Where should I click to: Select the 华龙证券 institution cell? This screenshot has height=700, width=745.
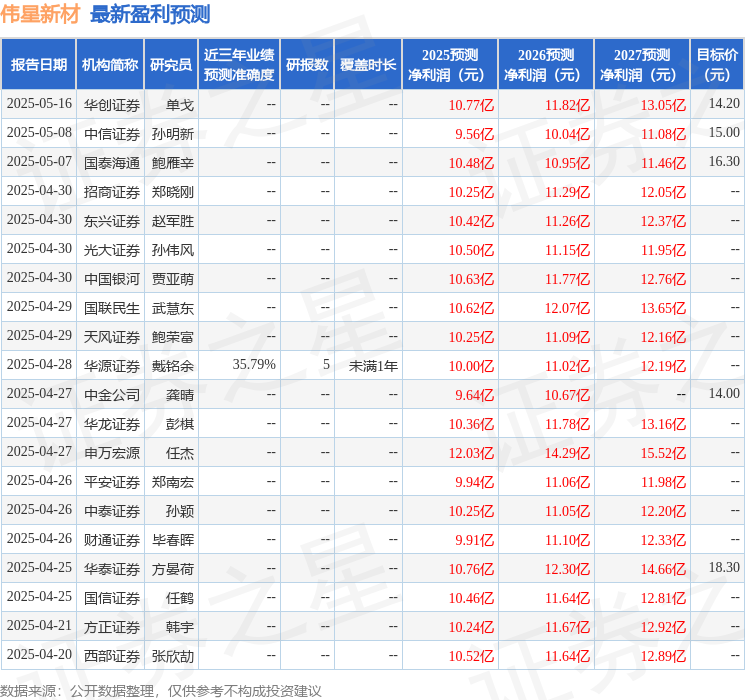tap(112, 424)
